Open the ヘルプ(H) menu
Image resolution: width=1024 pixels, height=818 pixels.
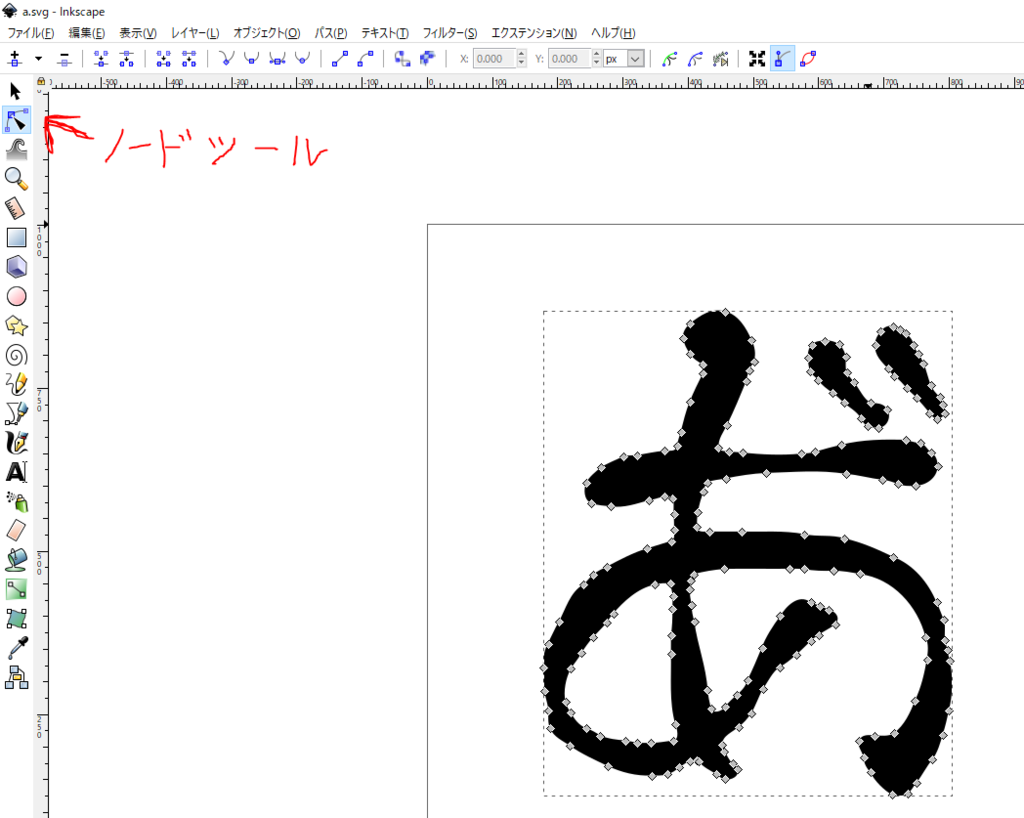tap(613, 33)
